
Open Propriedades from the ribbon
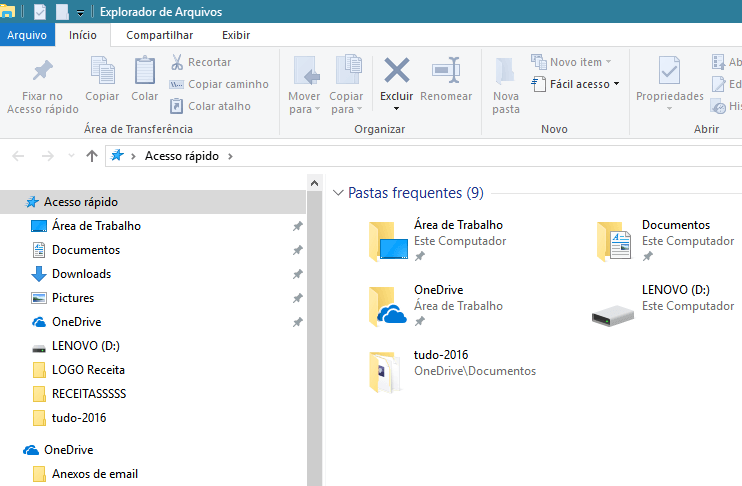click(x=670, y=72)
